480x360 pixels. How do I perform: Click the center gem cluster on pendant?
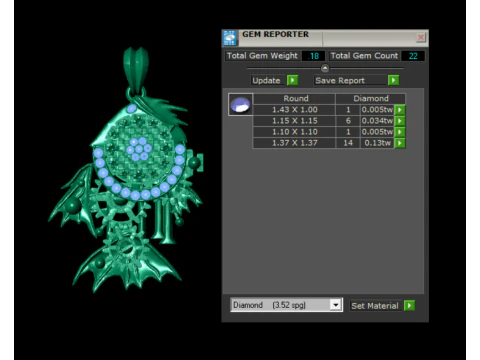(139, 150)
